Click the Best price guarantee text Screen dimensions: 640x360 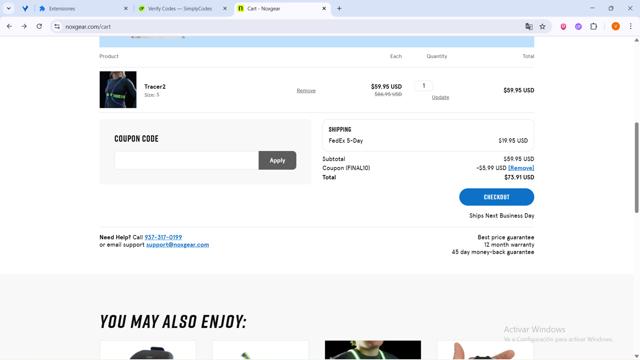point(506,237)
